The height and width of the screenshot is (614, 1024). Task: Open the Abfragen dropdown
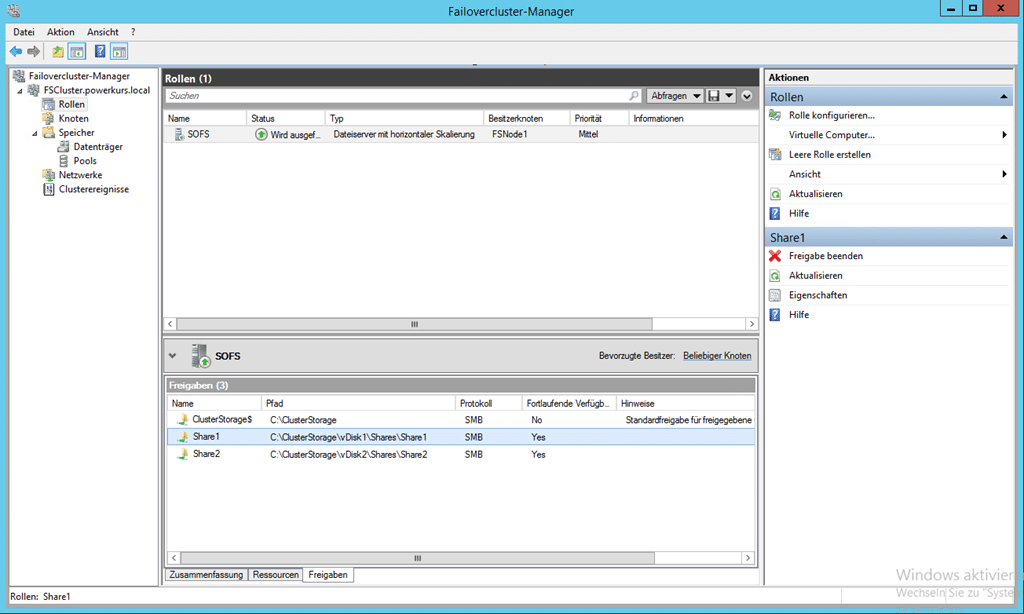(675, 96)
